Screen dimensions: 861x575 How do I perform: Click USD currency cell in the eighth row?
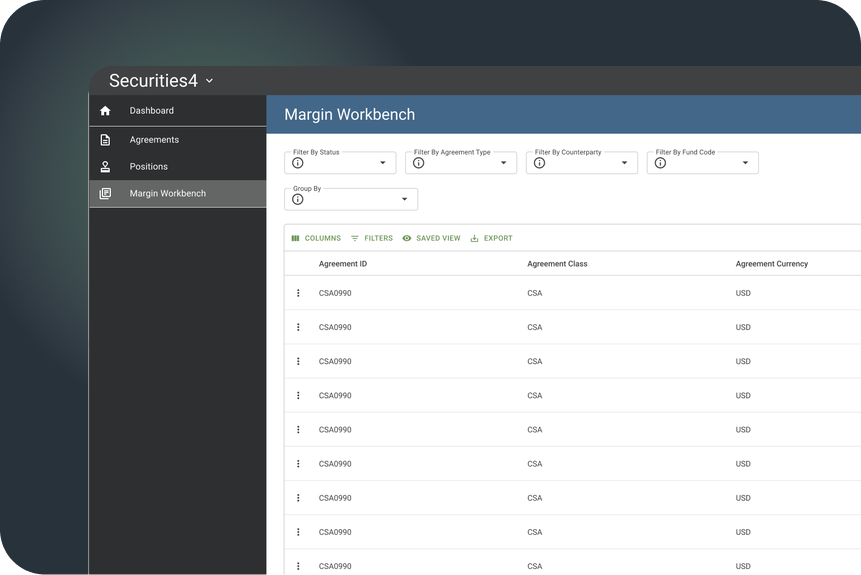pos(743,532)
